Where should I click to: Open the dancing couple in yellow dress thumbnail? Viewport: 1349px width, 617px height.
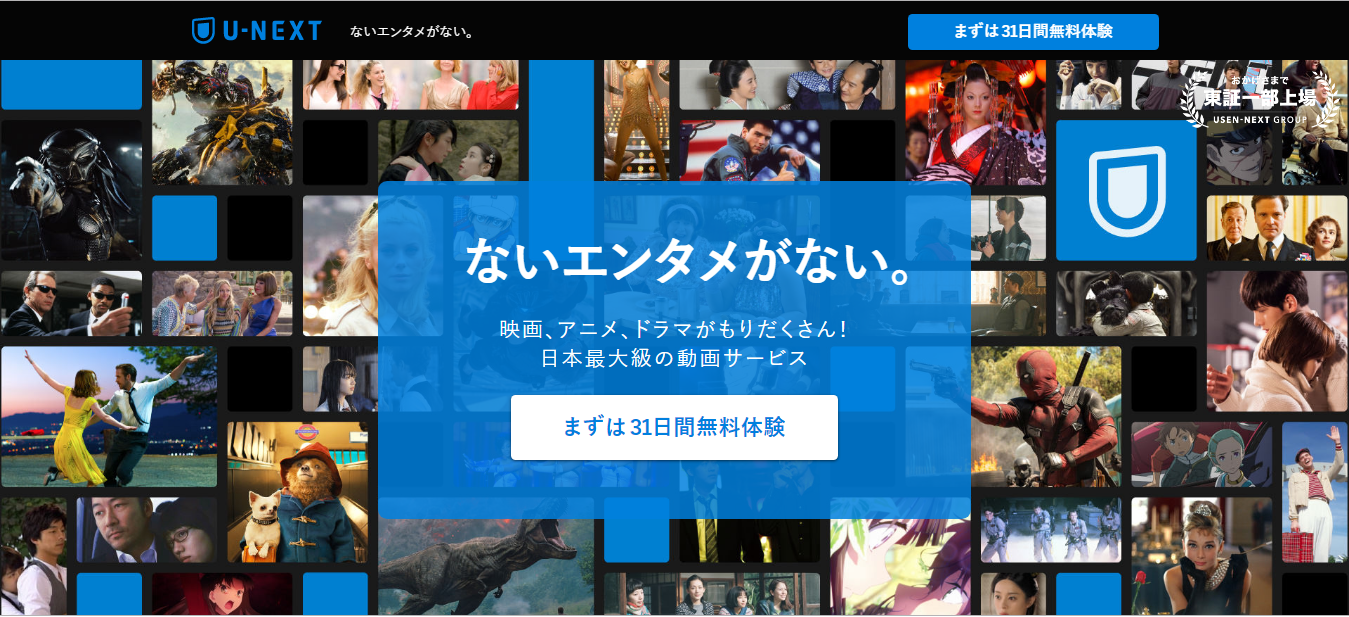tap(109, 417)
